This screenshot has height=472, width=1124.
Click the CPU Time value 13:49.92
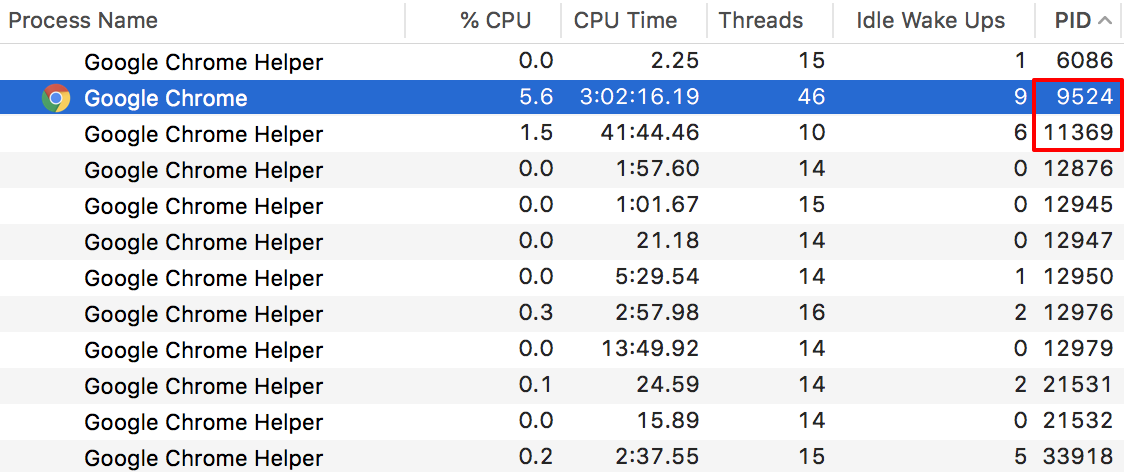click(x=652, y=349)
